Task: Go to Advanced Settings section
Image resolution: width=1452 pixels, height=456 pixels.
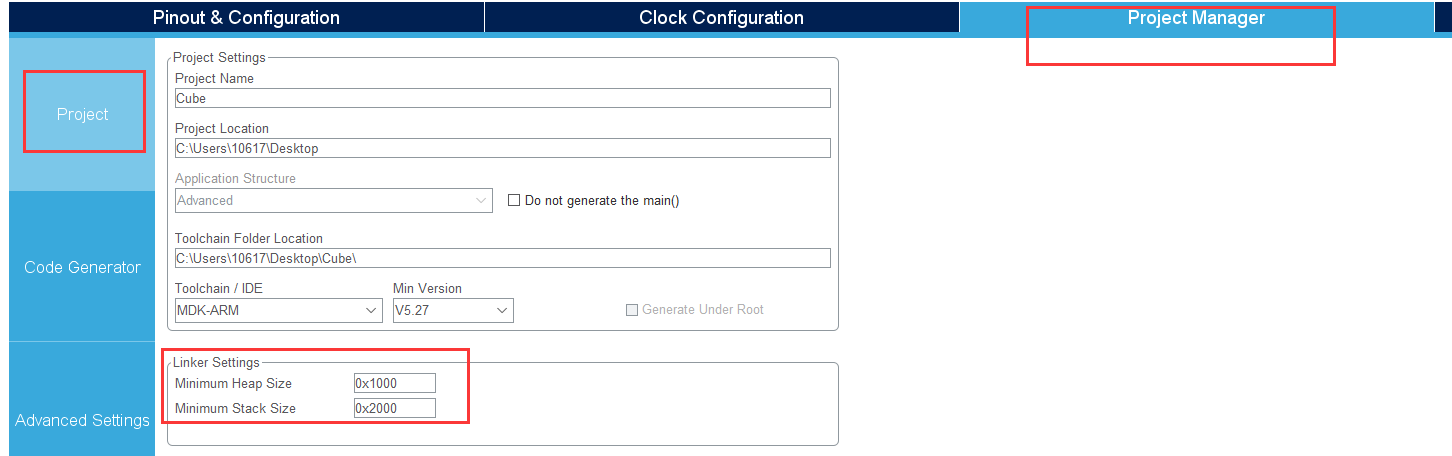Action: [82, 420]
